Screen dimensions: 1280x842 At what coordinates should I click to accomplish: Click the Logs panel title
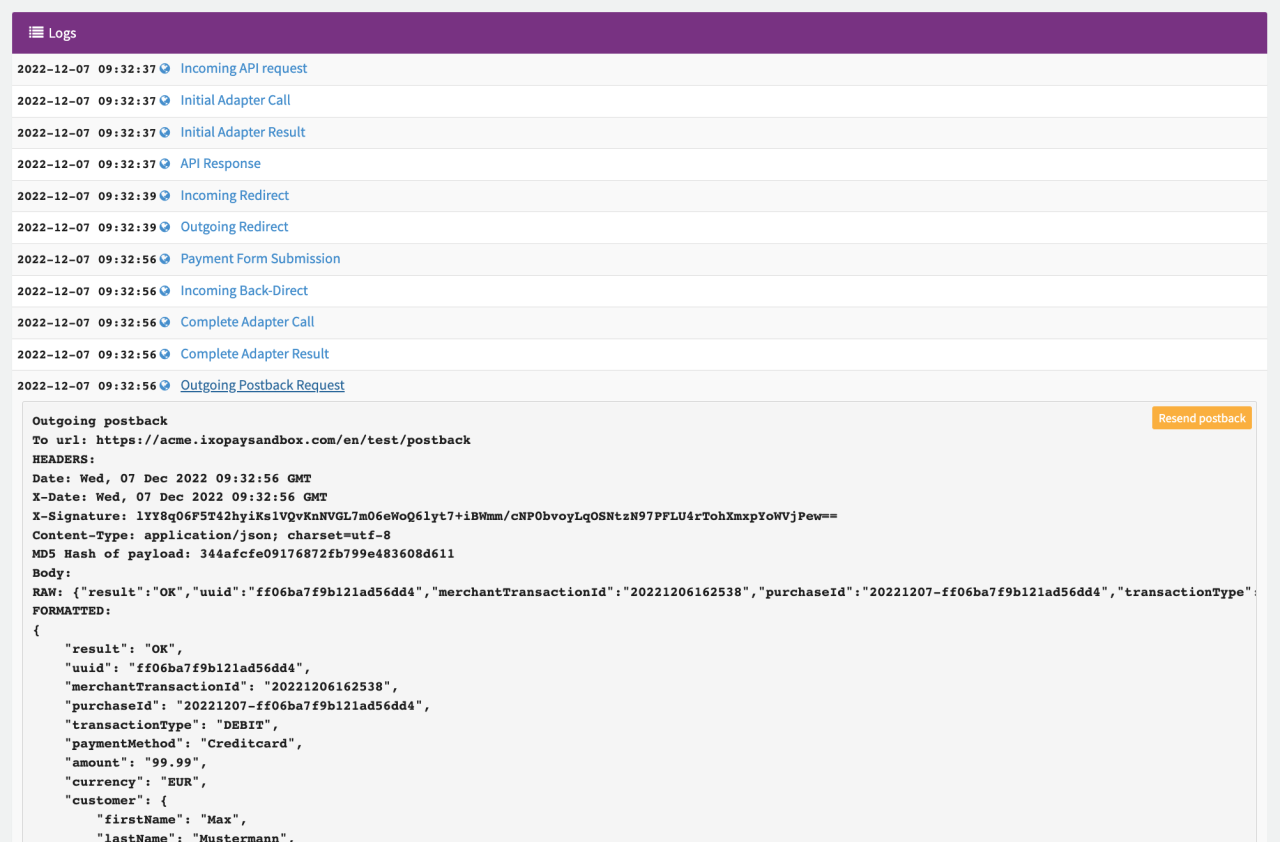click(62, 33)
